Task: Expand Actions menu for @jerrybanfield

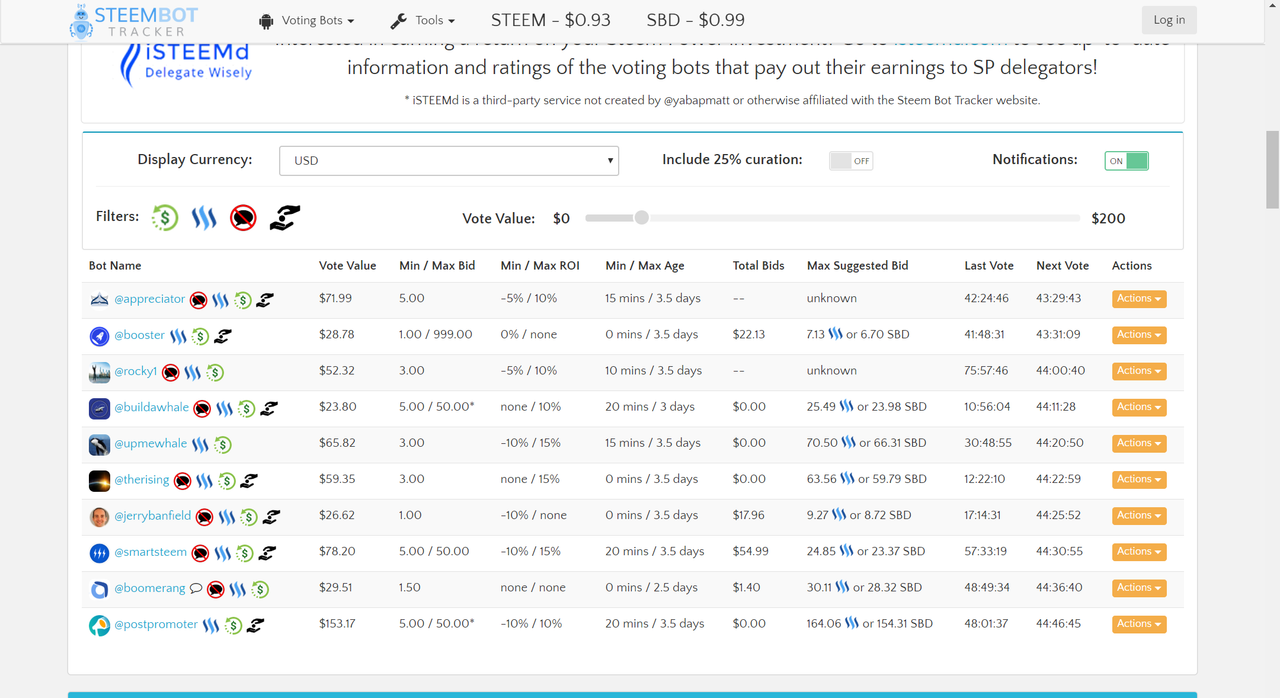Action: [x=1139, y=515]
